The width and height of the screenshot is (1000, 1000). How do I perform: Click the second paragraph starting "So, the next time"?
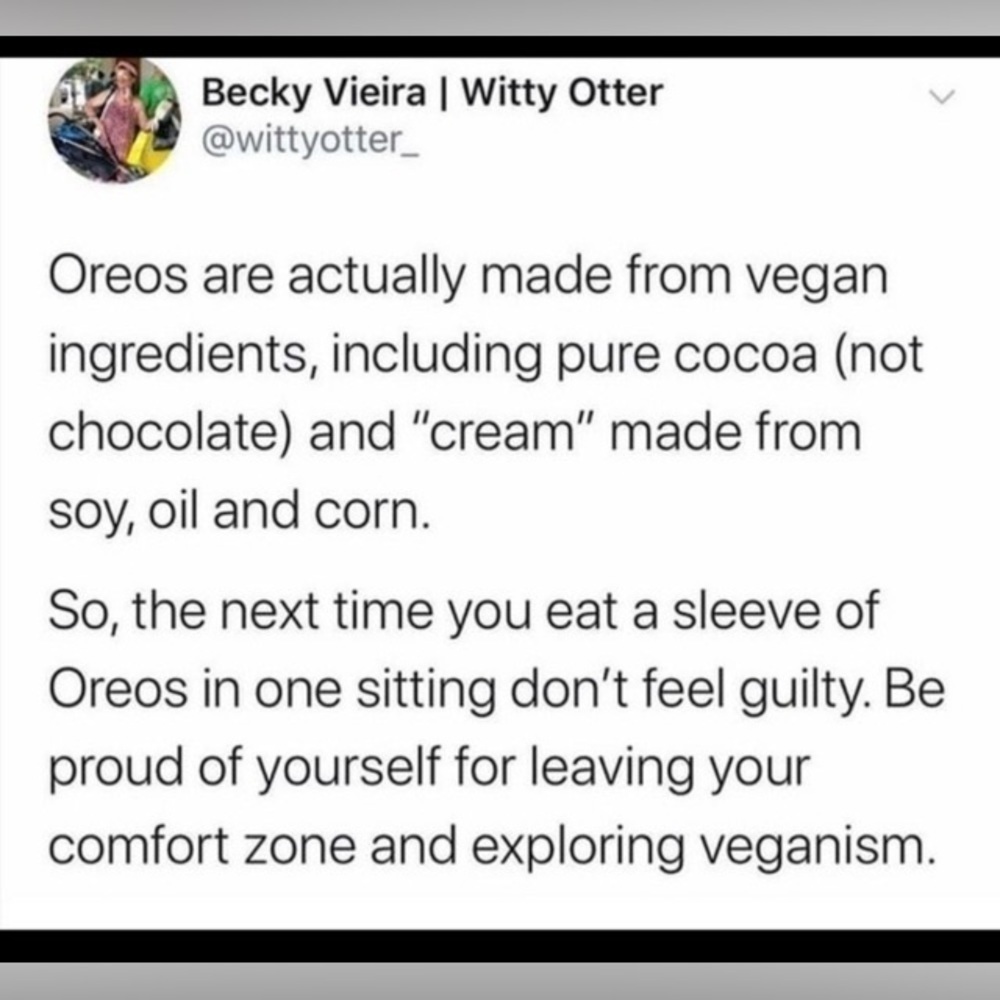(496, 728)
